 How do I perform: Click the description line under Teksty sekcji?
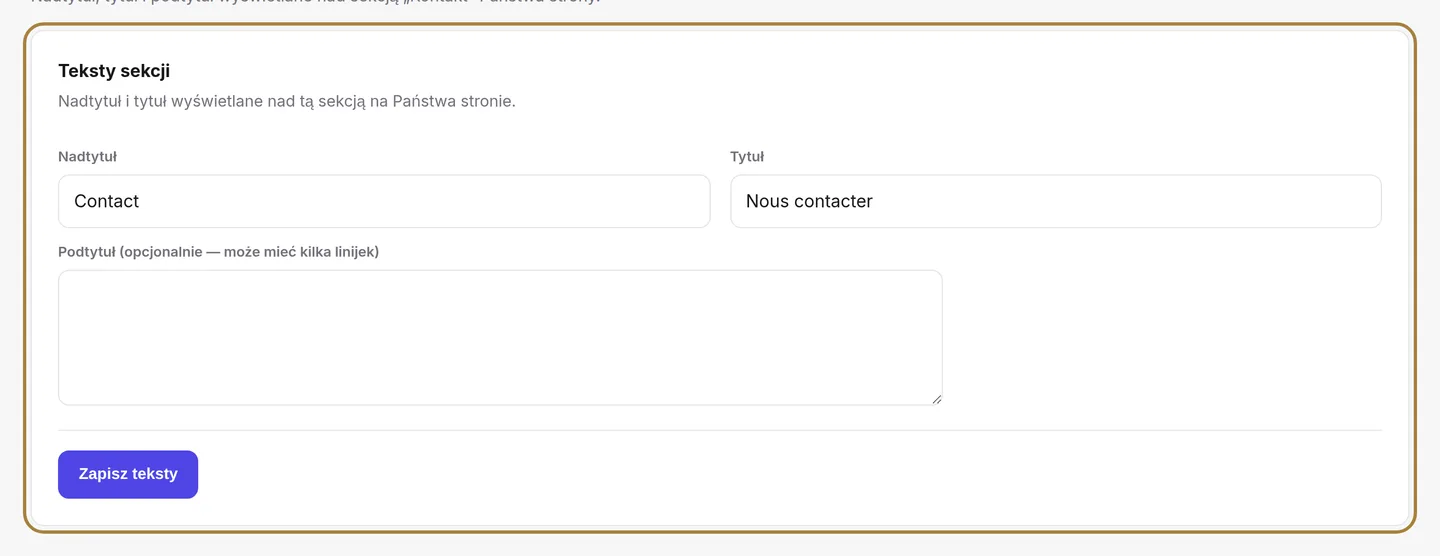[287, 101]
